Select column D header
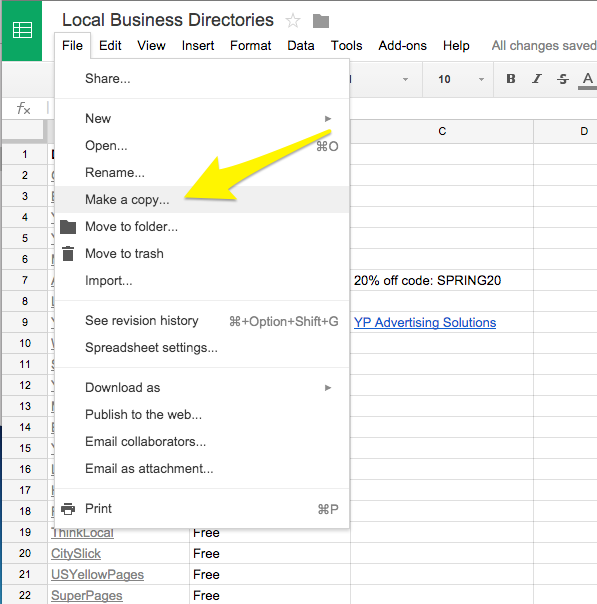Viewport: 597px width, 604px height. point(565,131)
